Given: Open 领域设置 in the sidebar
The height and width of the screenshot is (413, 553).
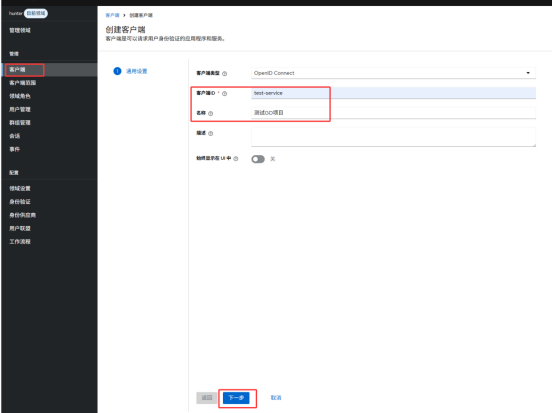Looking at the screenshot, I should (x=20, y=188).
